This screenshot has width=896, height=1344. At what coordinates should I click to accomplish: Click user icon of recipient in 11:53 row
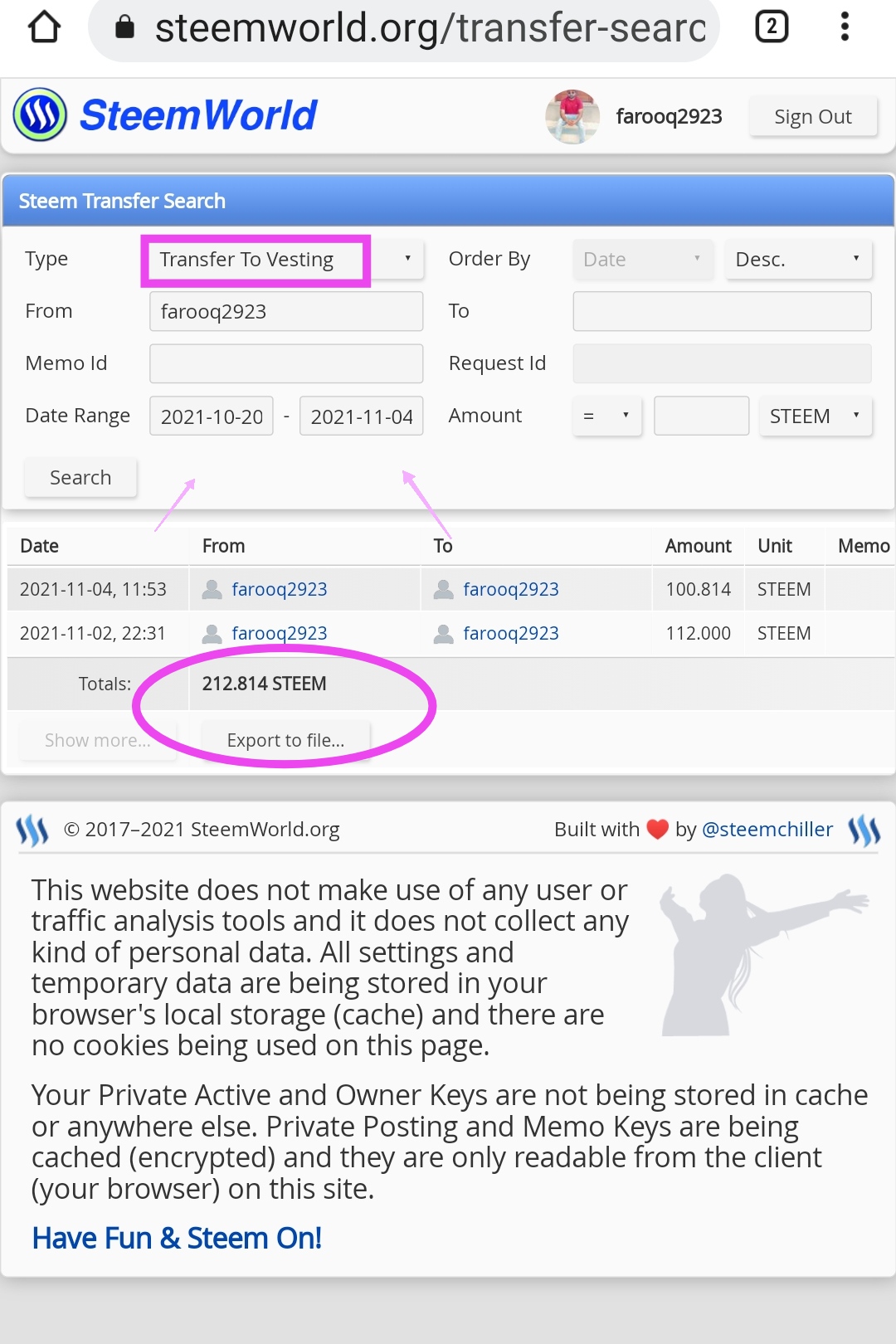coord(444,590)
